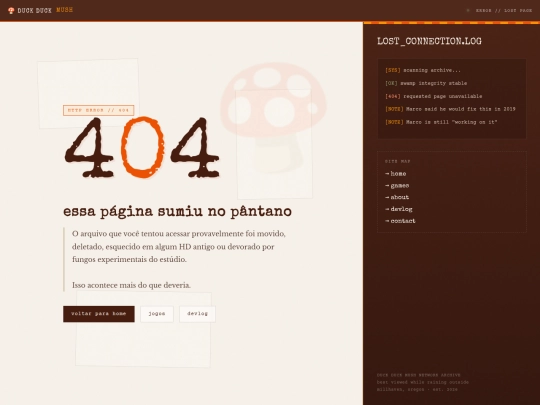
Task: Go to 'games' in the site map
Action: coord(397,186)
